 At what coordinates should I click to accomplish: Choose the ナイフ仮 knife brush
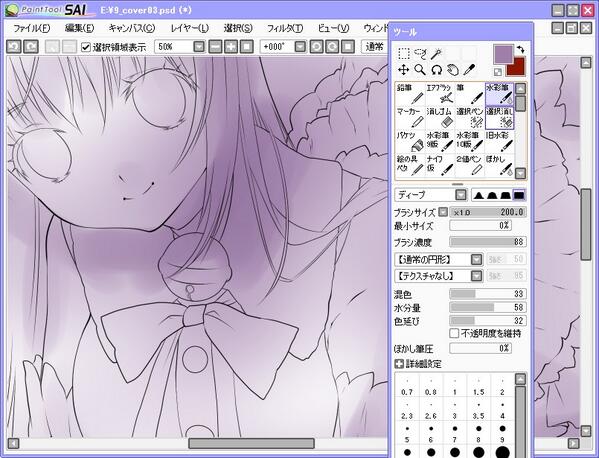coord(440,165)
